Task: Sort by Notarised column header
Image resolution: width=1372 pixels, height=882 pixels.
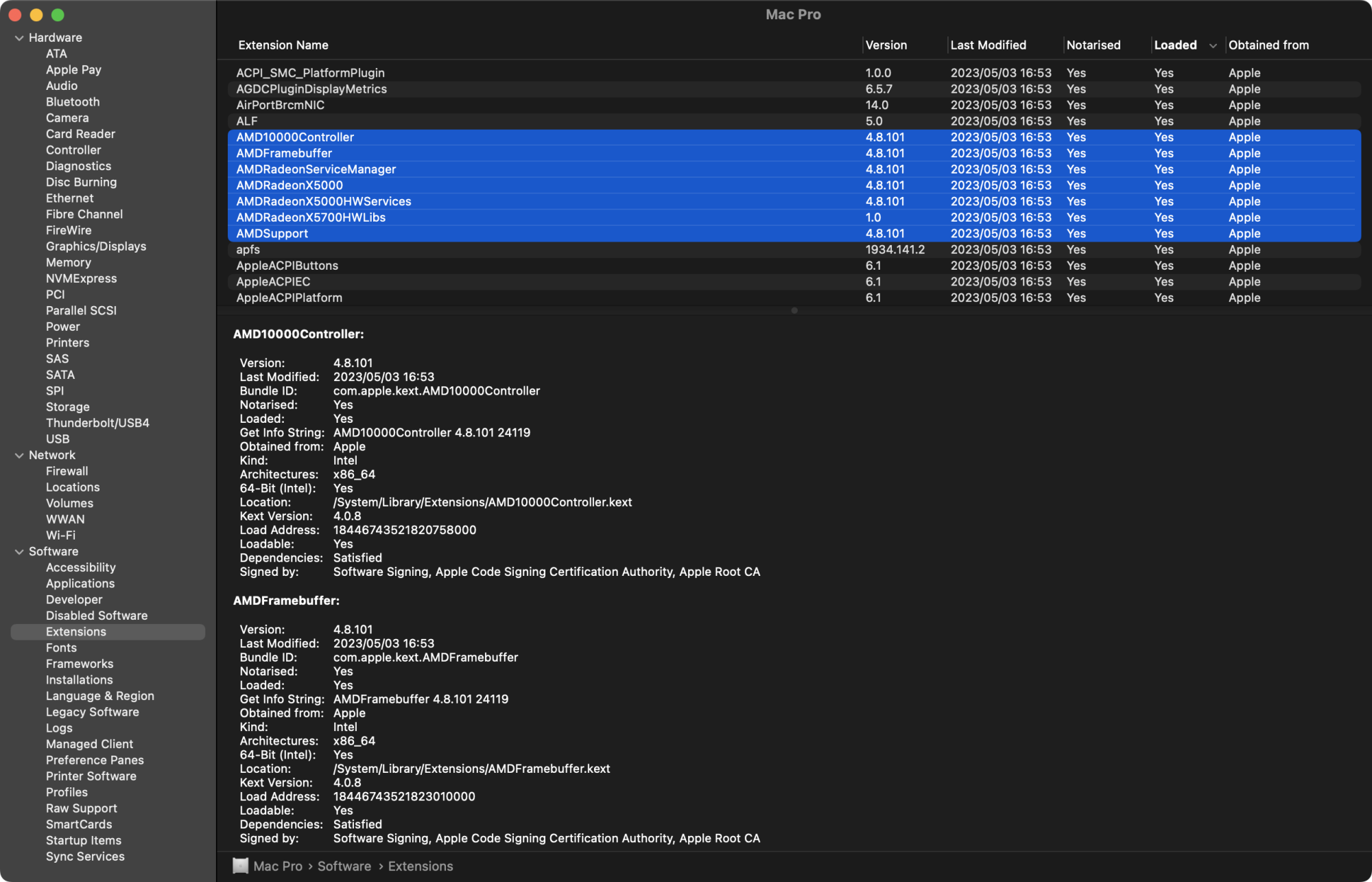Action: point(1093,45)
